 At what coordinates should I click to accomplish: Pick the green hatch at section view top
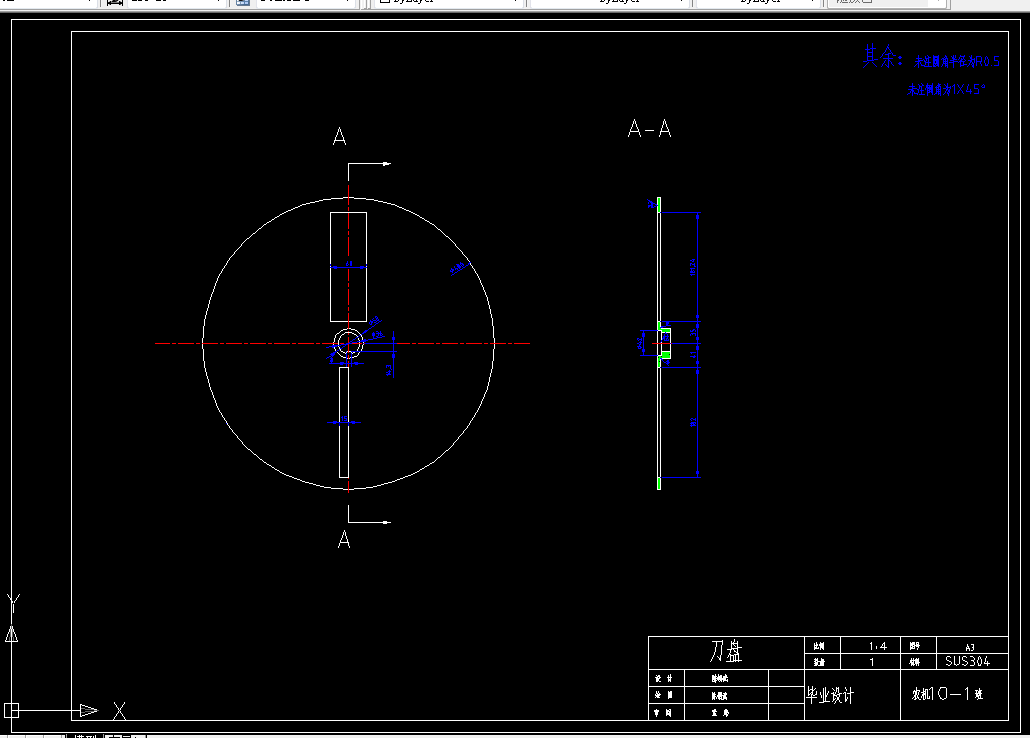pyautogui.click(x=659, y=204)
